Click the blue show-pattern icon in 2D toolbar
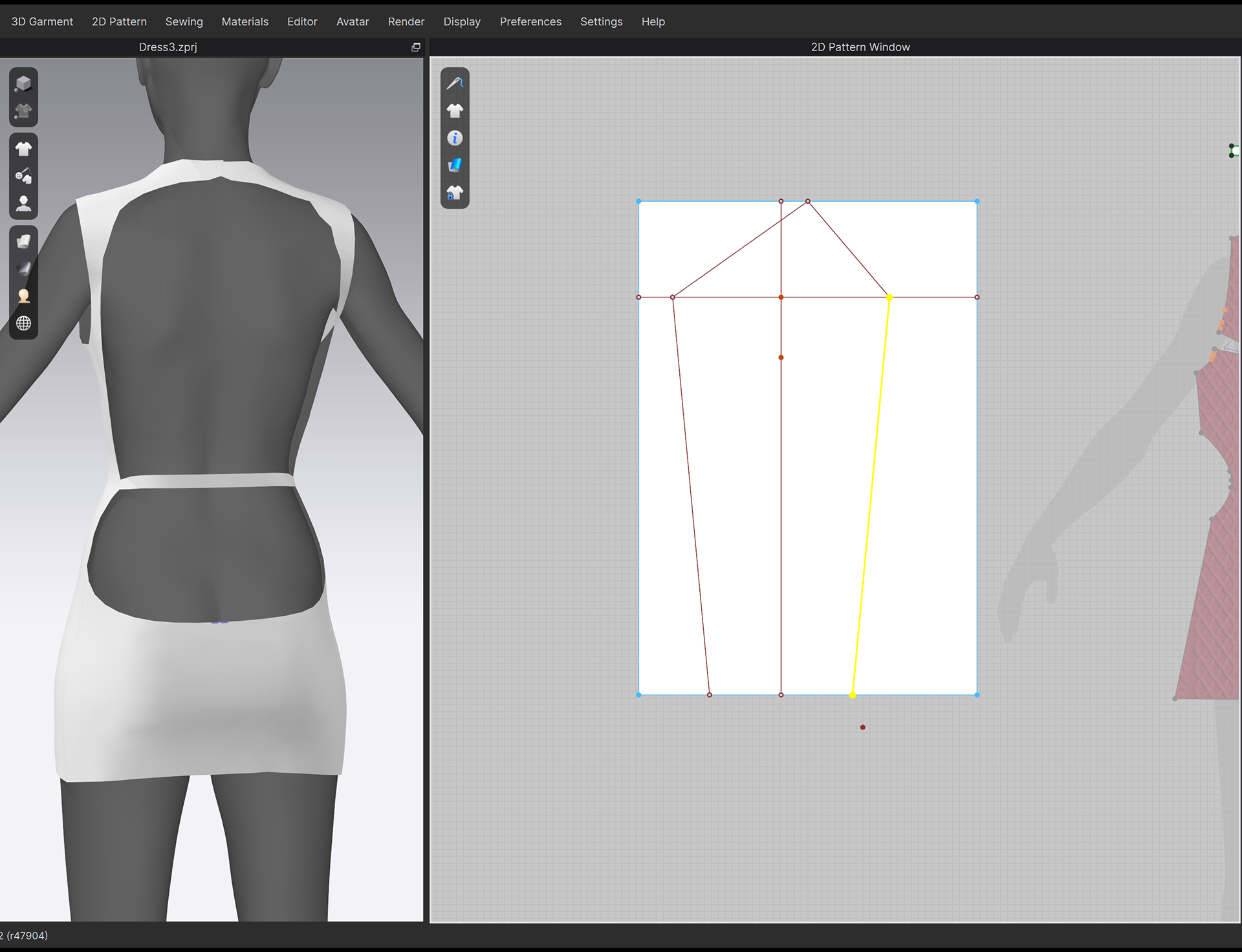This screenshot has width=1242, height=952. point(455,165)
